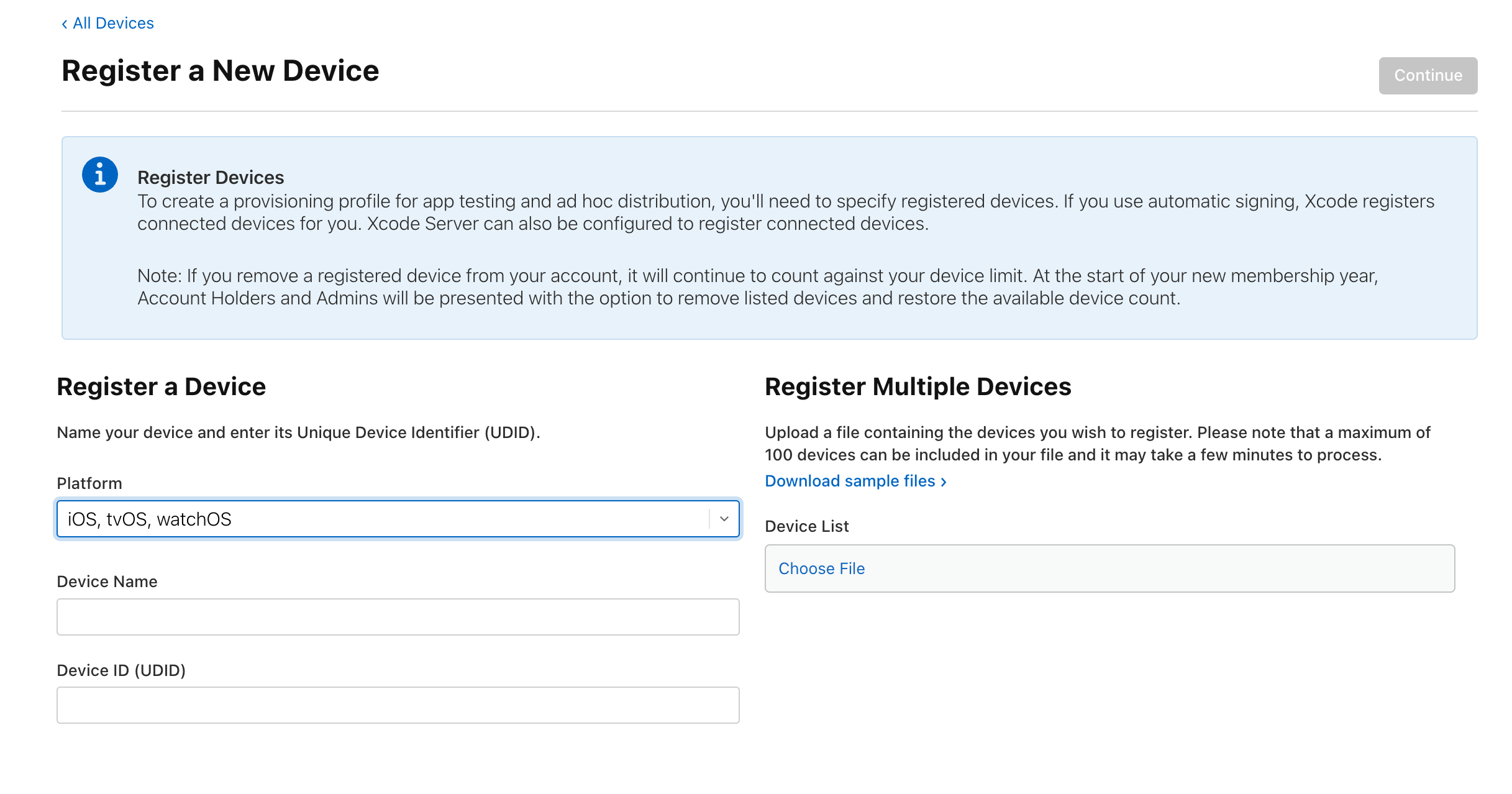Viewport: 1512px width, 794px height.
Task: Go back to All Devices
Action: tap(112, 24)
